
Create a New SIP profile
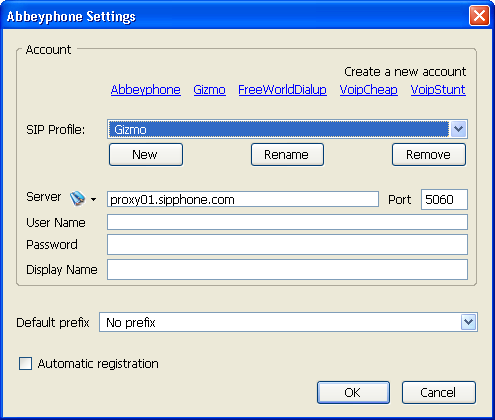click(146, 154)
